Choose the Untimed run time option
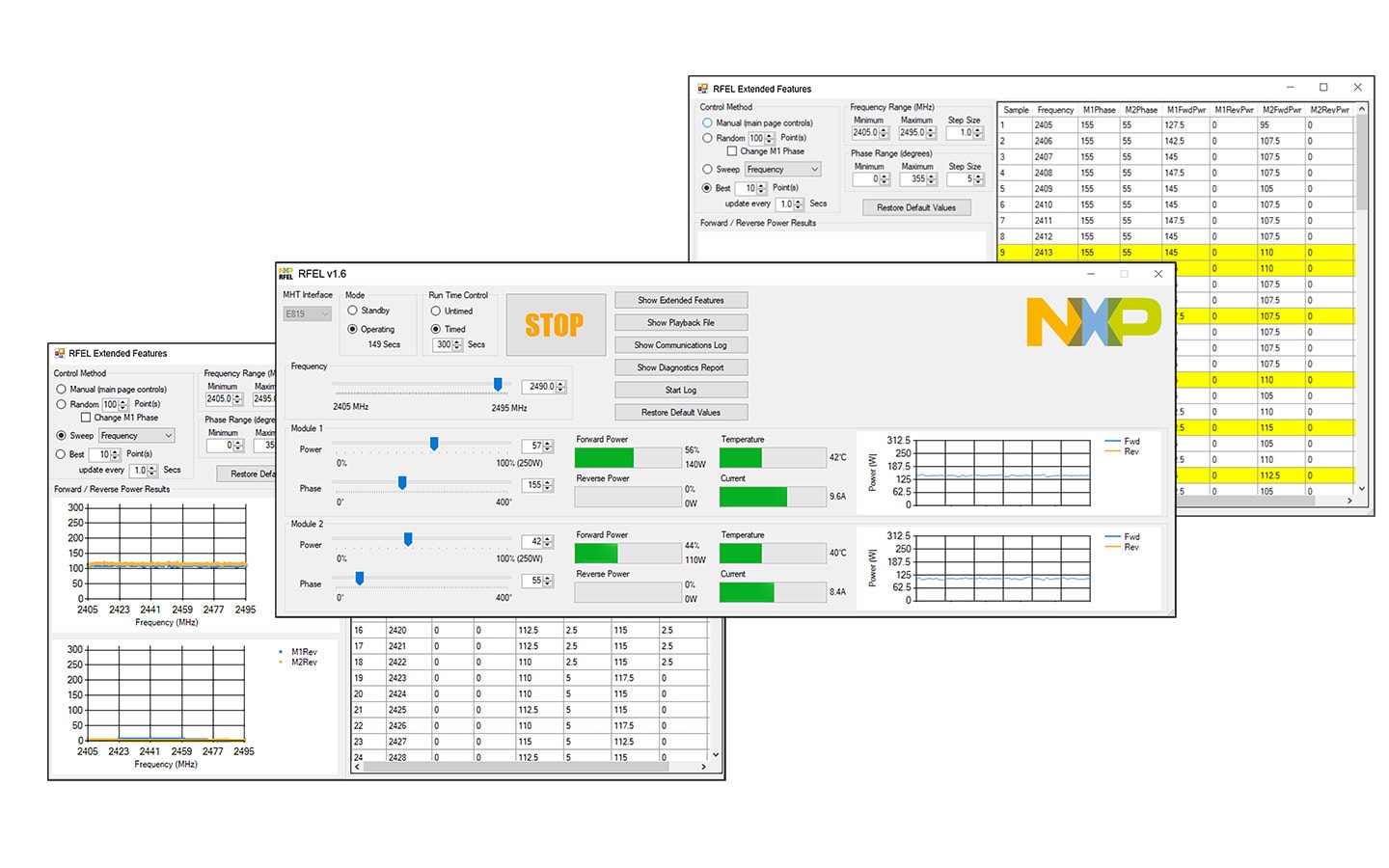The image size is (1389, 868). (x=436, y=312)
